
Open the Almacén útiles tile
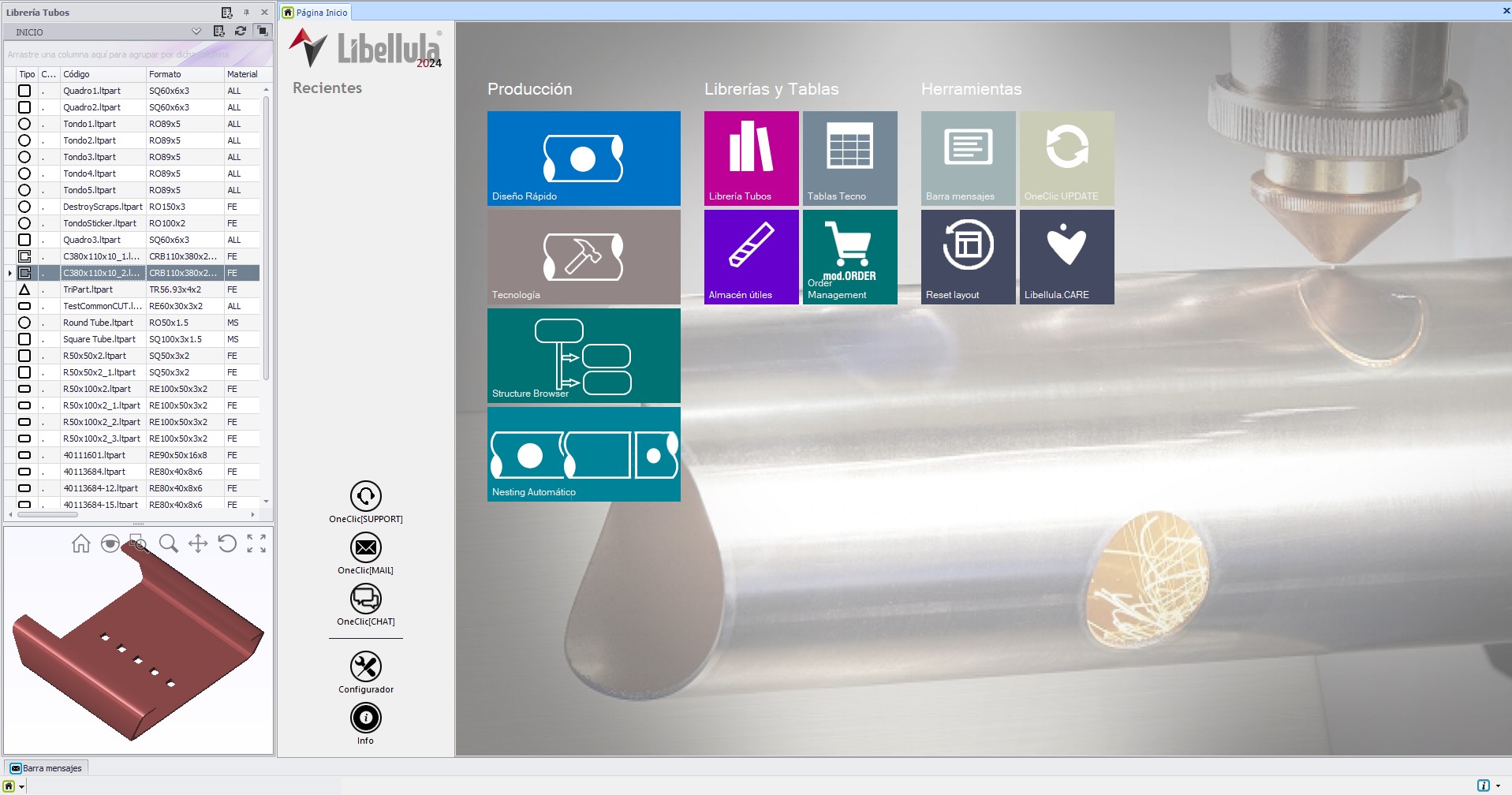(x=752, y=257)
